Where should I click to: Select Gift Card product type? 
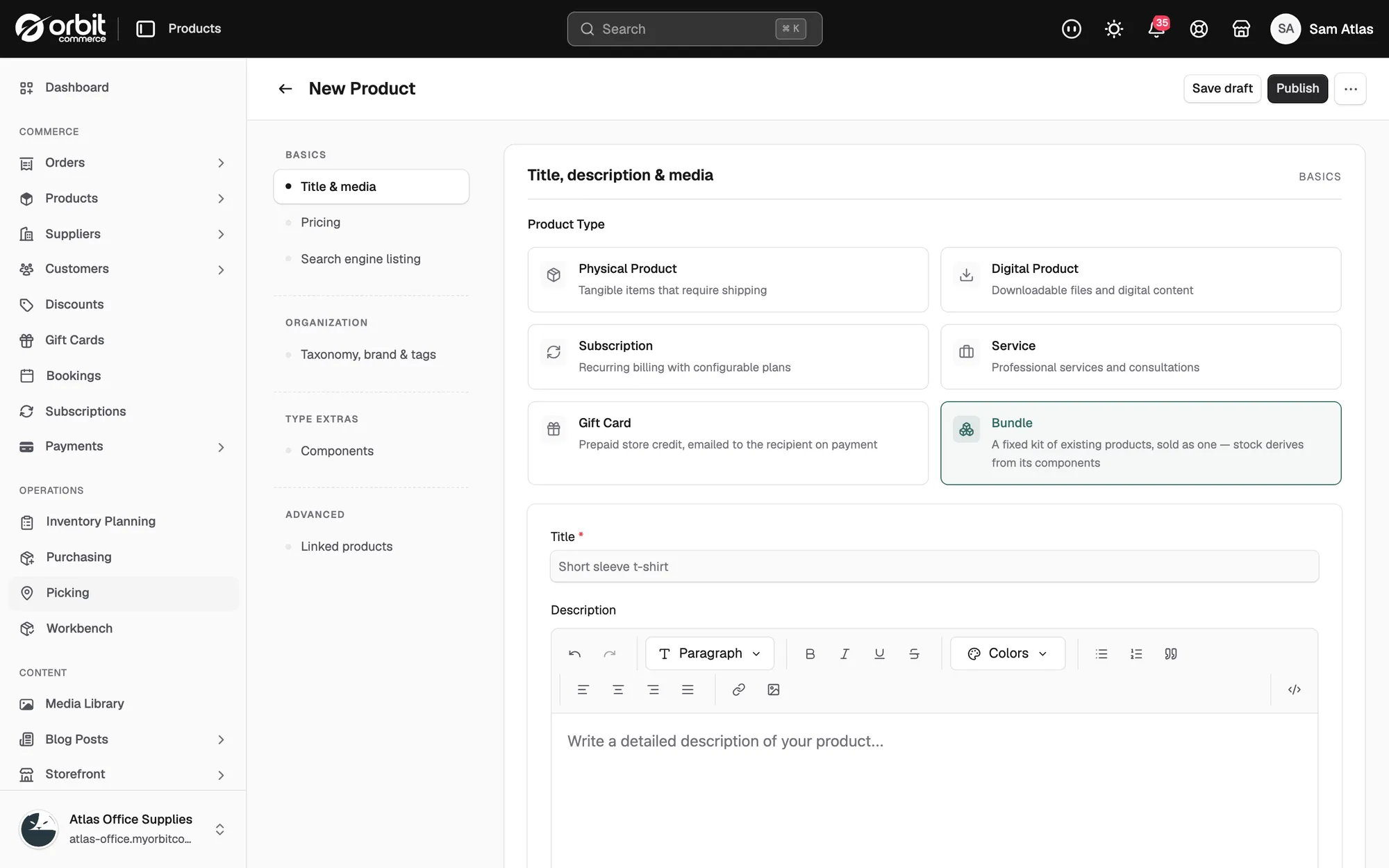[x=728, y=443]
